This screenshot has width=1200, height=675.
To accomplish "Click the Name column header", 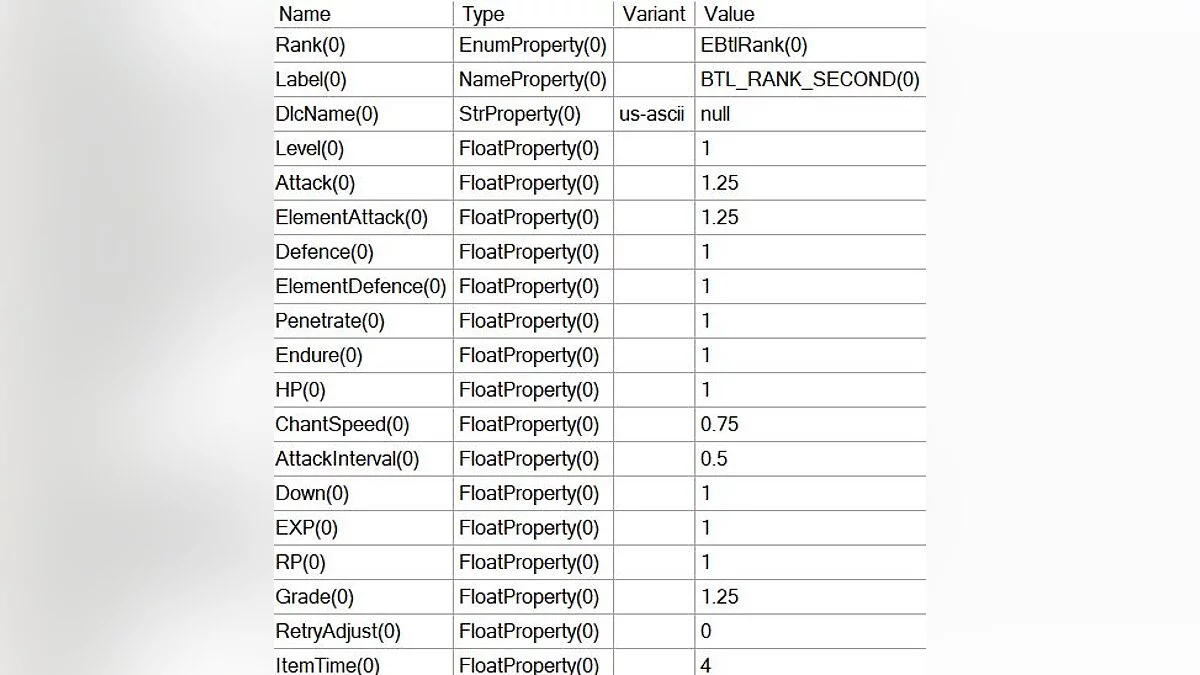I will pyautogui.click(x=304, y=14).
